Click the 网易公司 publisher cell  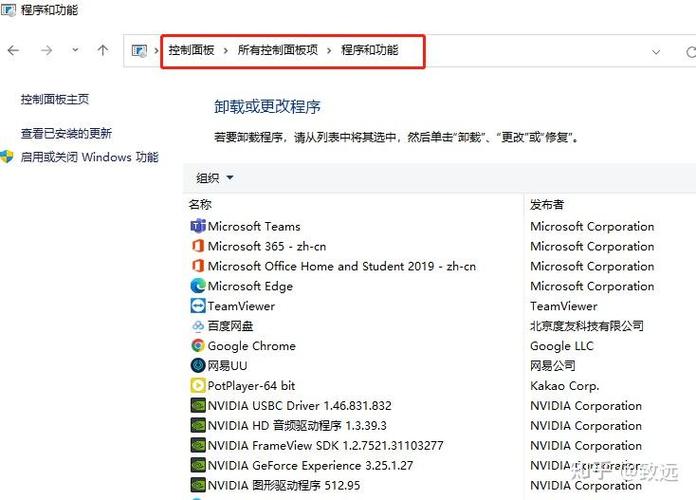click(553, 366)
